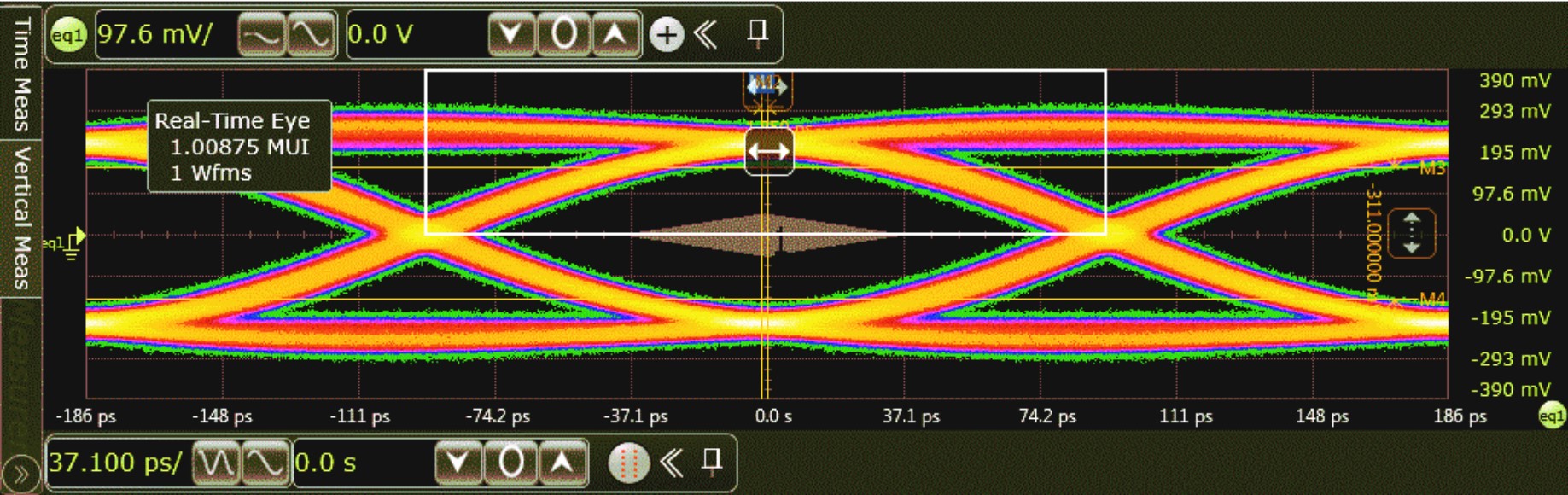
Task: Click the 97.6 mV/ vertical scale field
Action: pyautogui.click(x=162, y=35)
